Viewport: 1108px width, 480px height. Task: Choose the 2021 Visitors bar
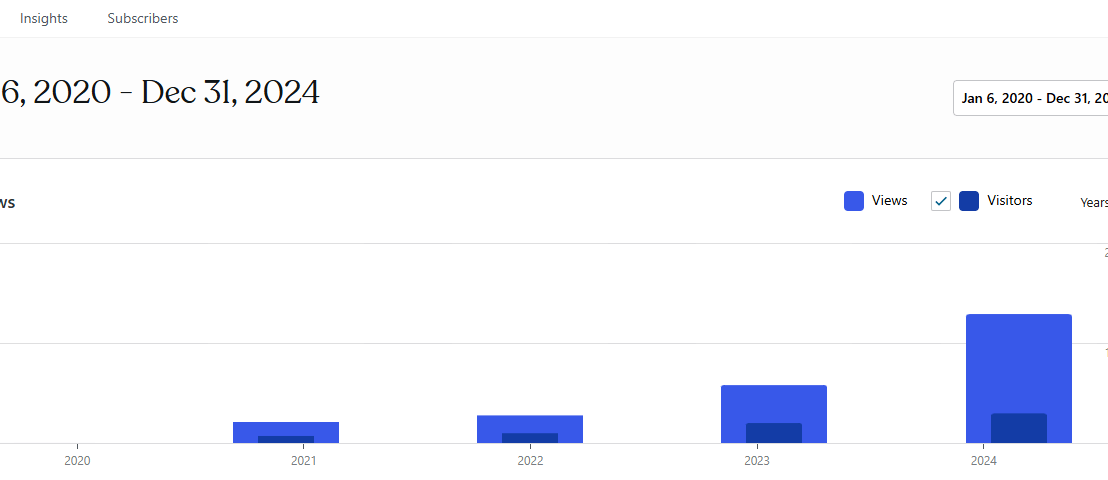[285, 439]
